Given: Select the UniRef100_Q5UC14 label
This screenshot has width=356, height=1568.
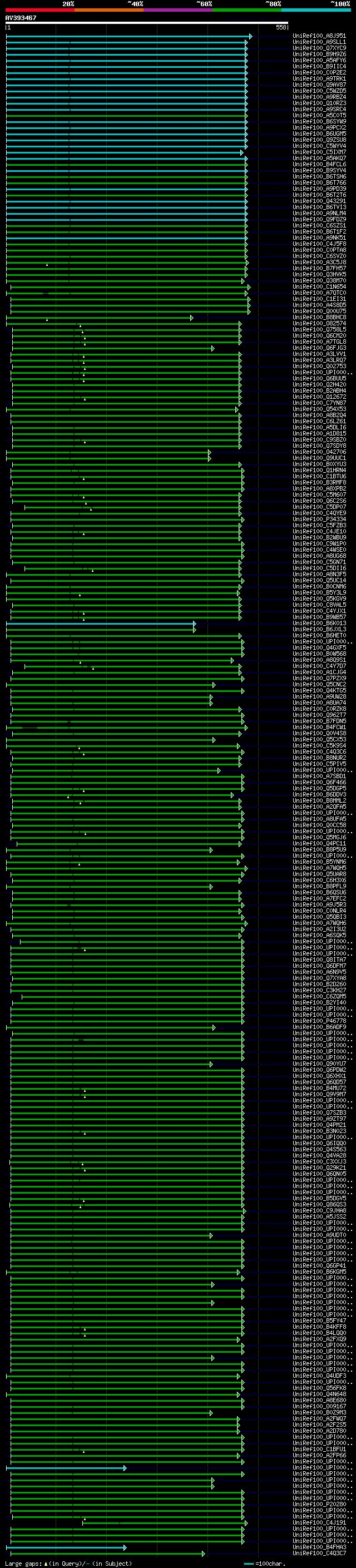Looking at the screenshot, I should pyautogui.click(x=319, y=581).
